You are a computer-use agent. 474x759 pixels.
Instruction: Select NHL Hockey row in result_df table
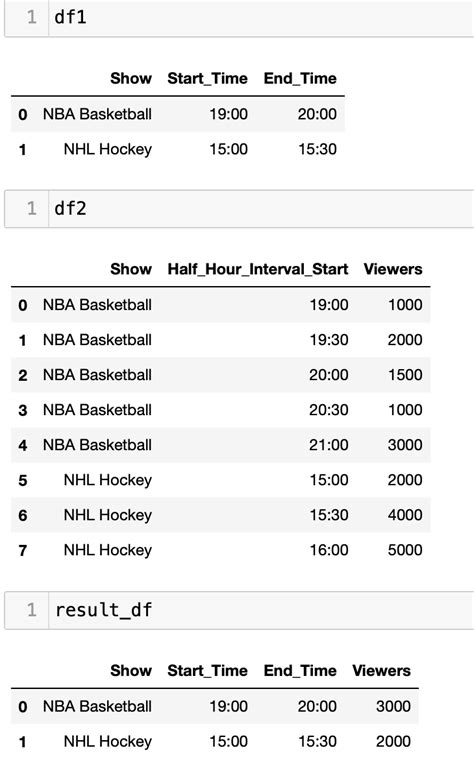click(x=215, y=741)
